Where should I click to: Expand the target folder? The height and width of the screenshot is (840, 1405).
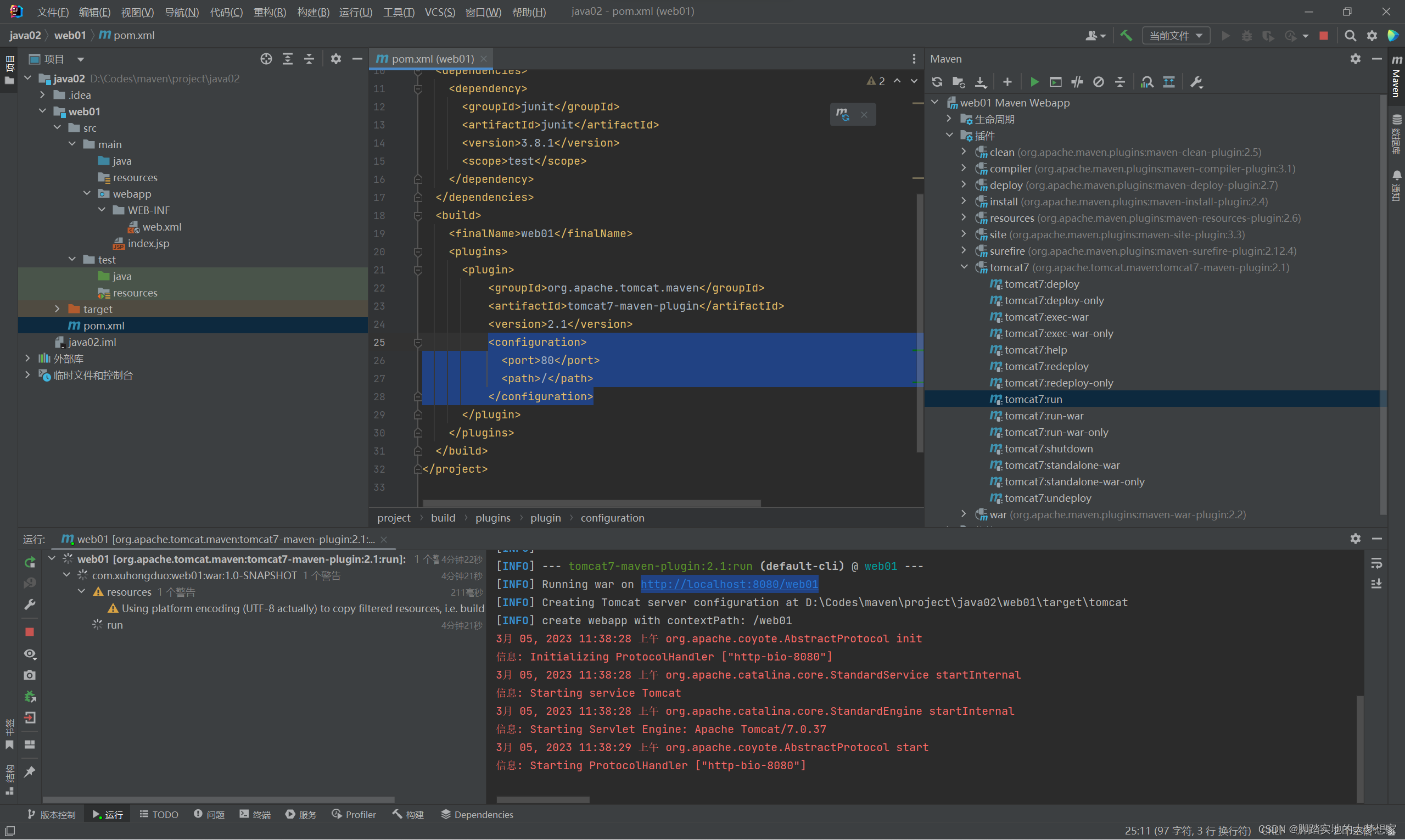(57, 309)
